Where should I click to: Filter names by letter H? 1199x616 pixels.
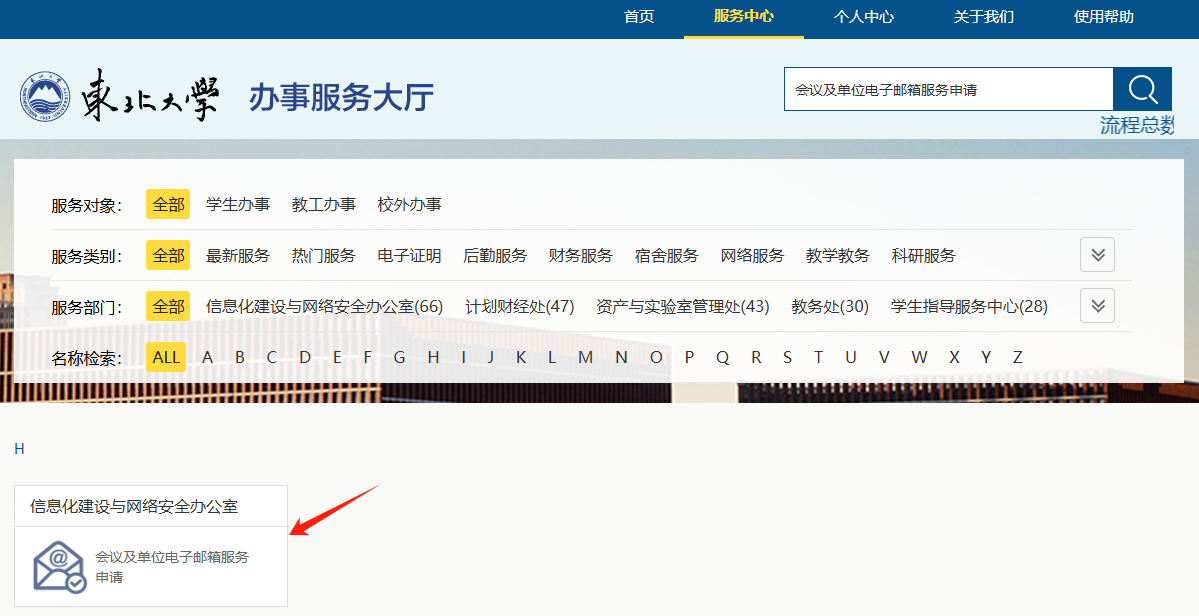(433, 357)
